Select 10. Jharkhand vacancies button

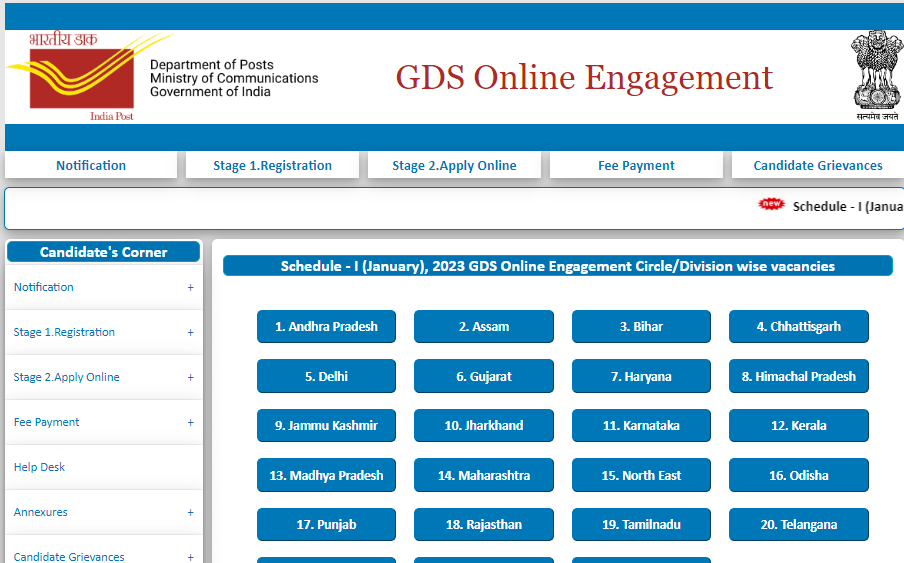484,425
